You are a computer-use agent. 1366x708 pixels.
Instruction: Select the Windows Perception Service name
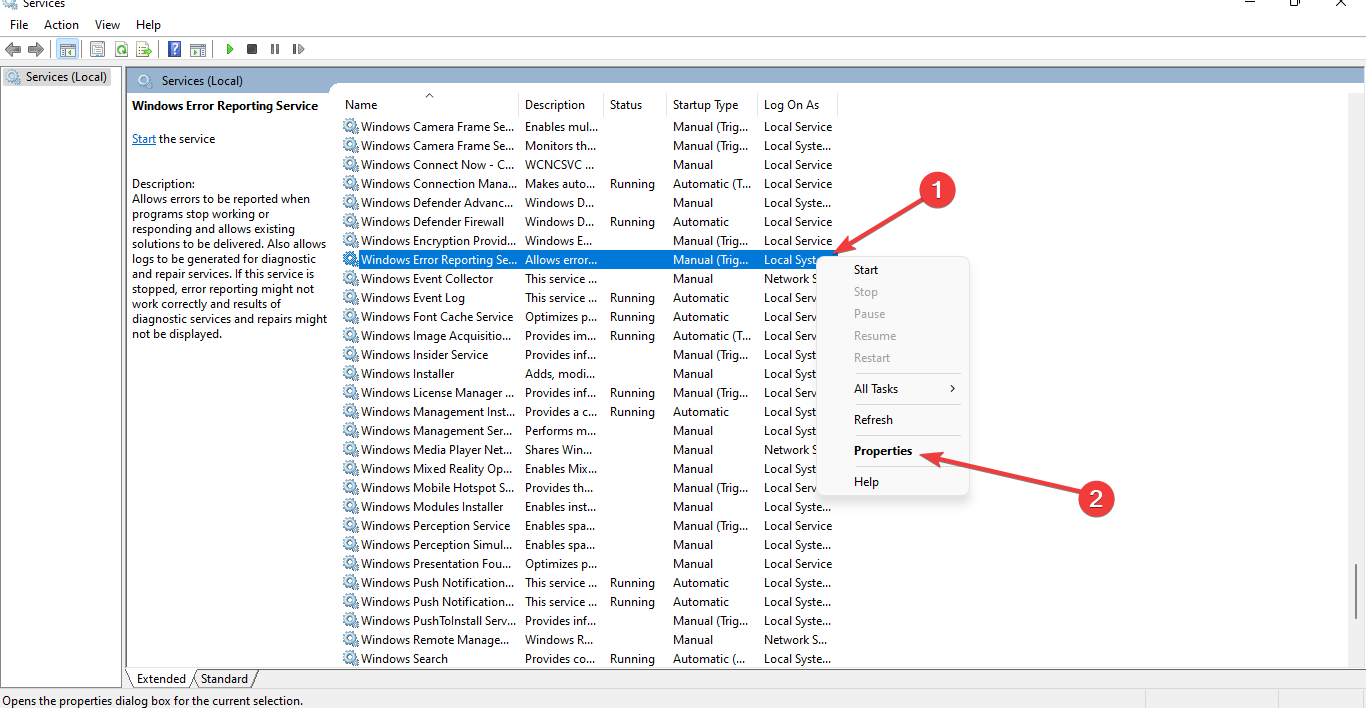435,526
